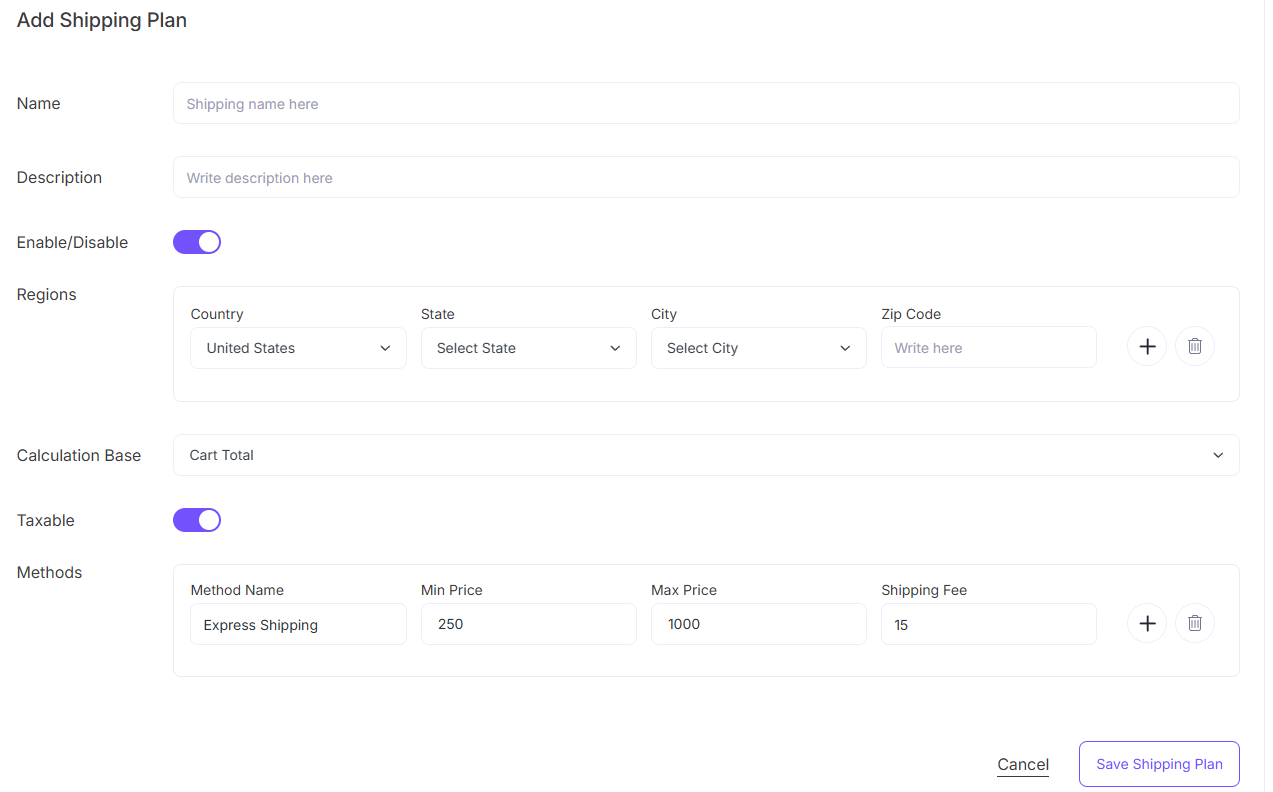Open the Select City dropdown
The height and width of the screenshot is (792, 1273).
pos(758,348)
